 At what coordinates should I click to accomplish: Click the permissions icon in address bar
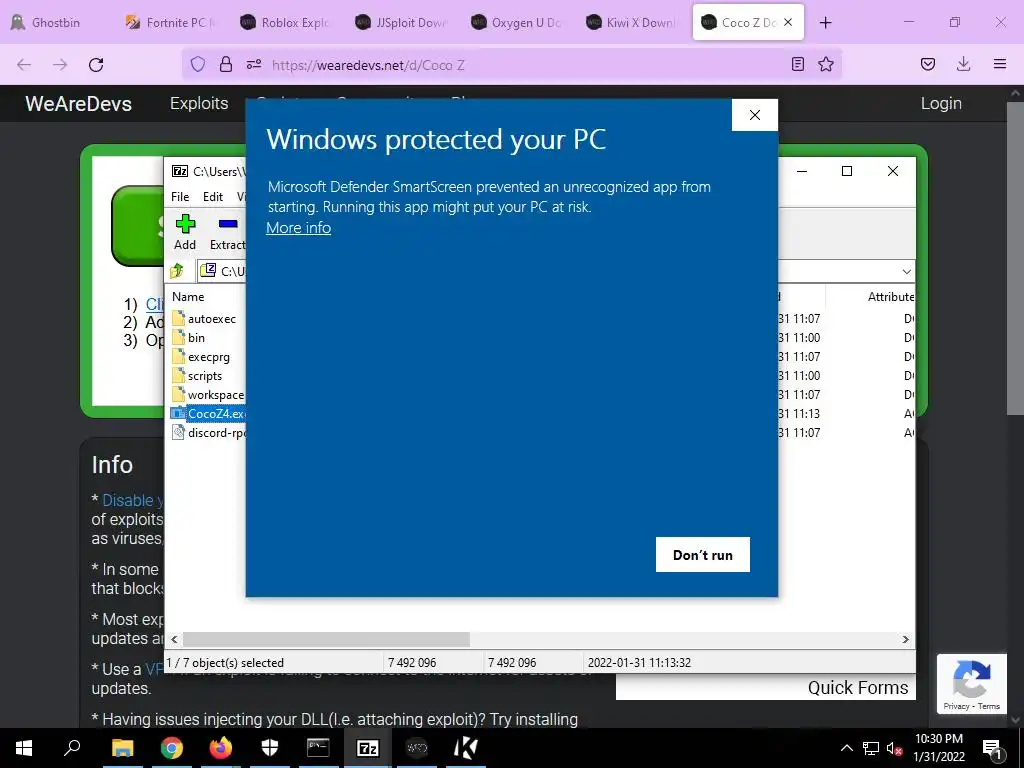click(254, 64)
